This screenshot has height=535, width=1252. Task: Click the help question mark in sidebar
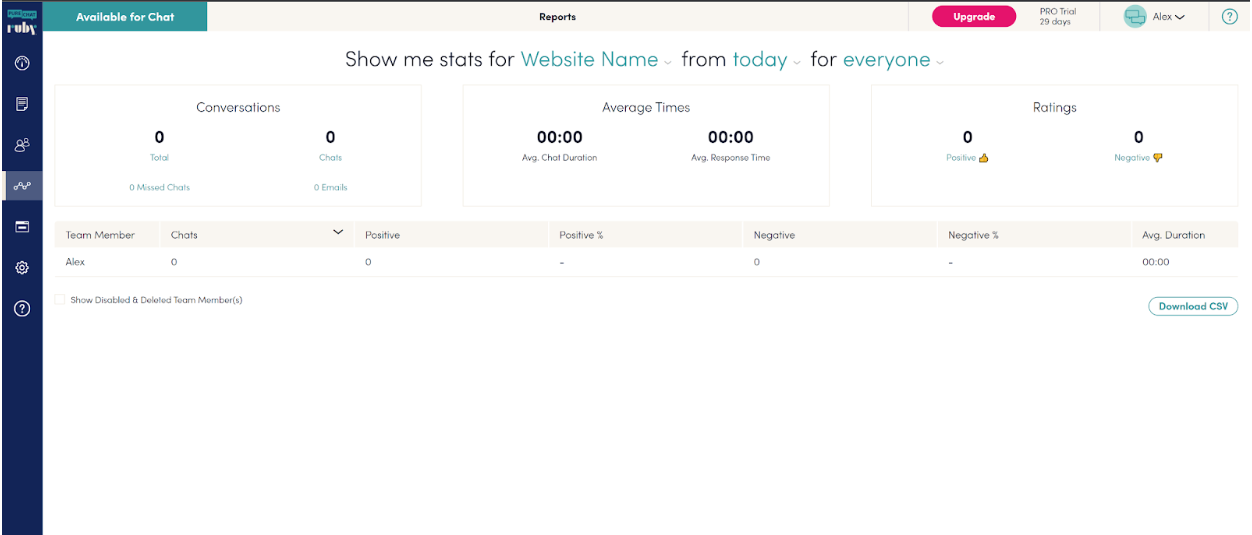click(x=22, y=309)
